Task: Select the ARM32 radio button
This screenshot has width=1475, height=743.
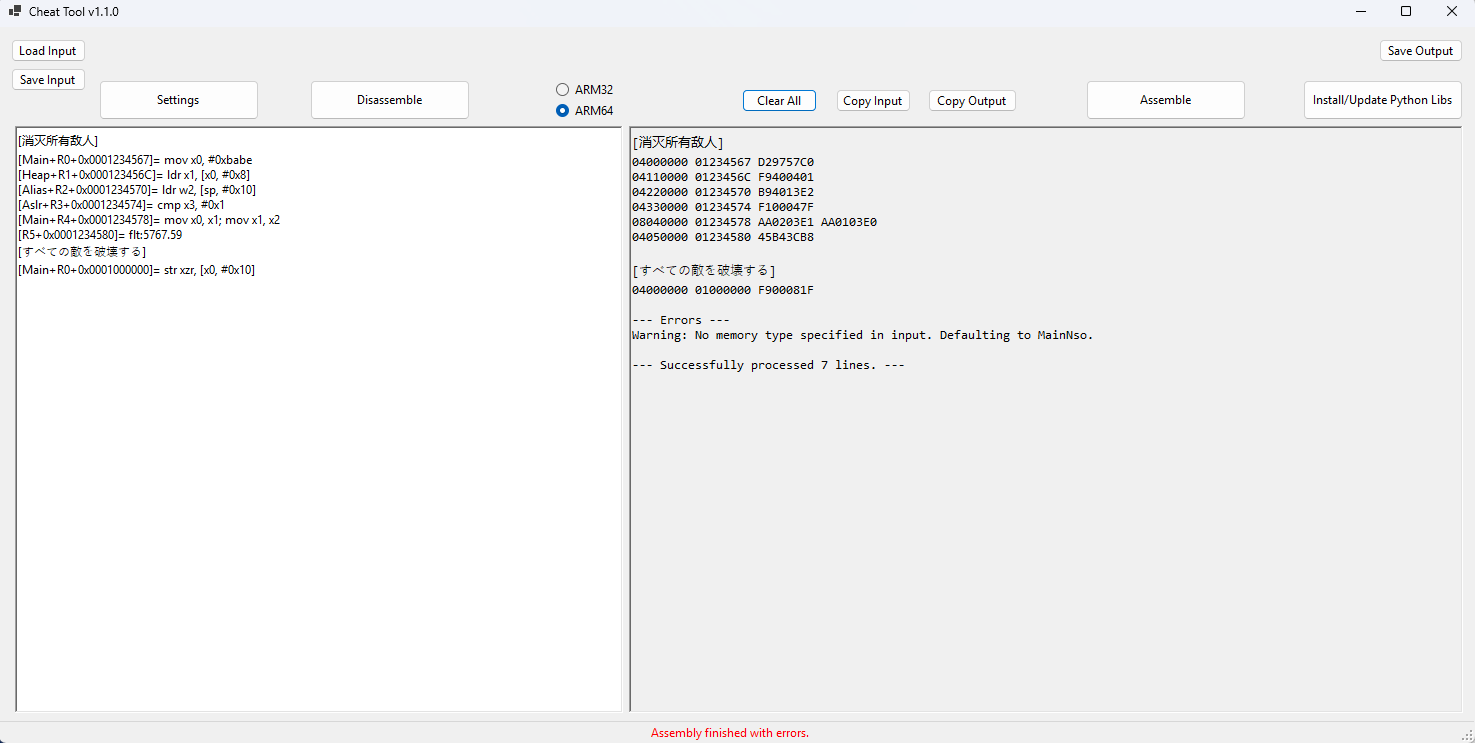Action: pos(585,90)
